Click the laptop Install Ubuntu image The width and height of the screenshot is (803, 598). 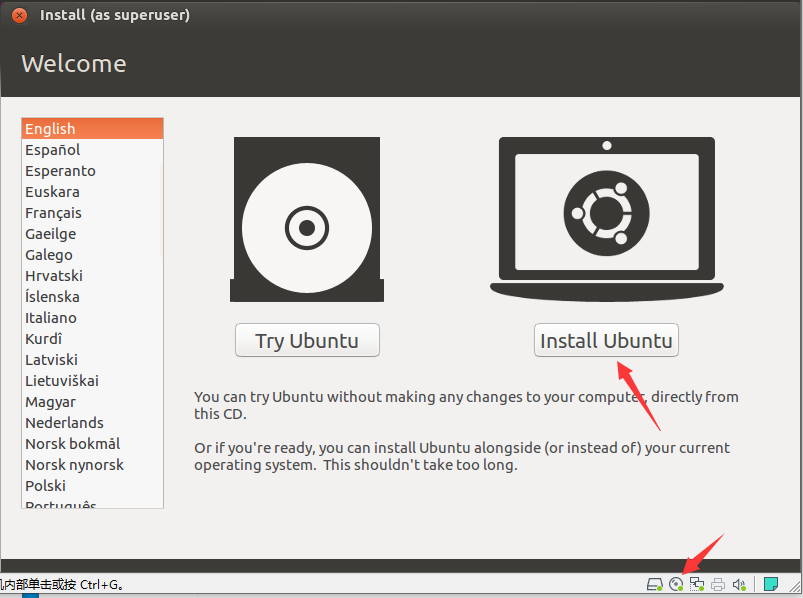(606, 219)
